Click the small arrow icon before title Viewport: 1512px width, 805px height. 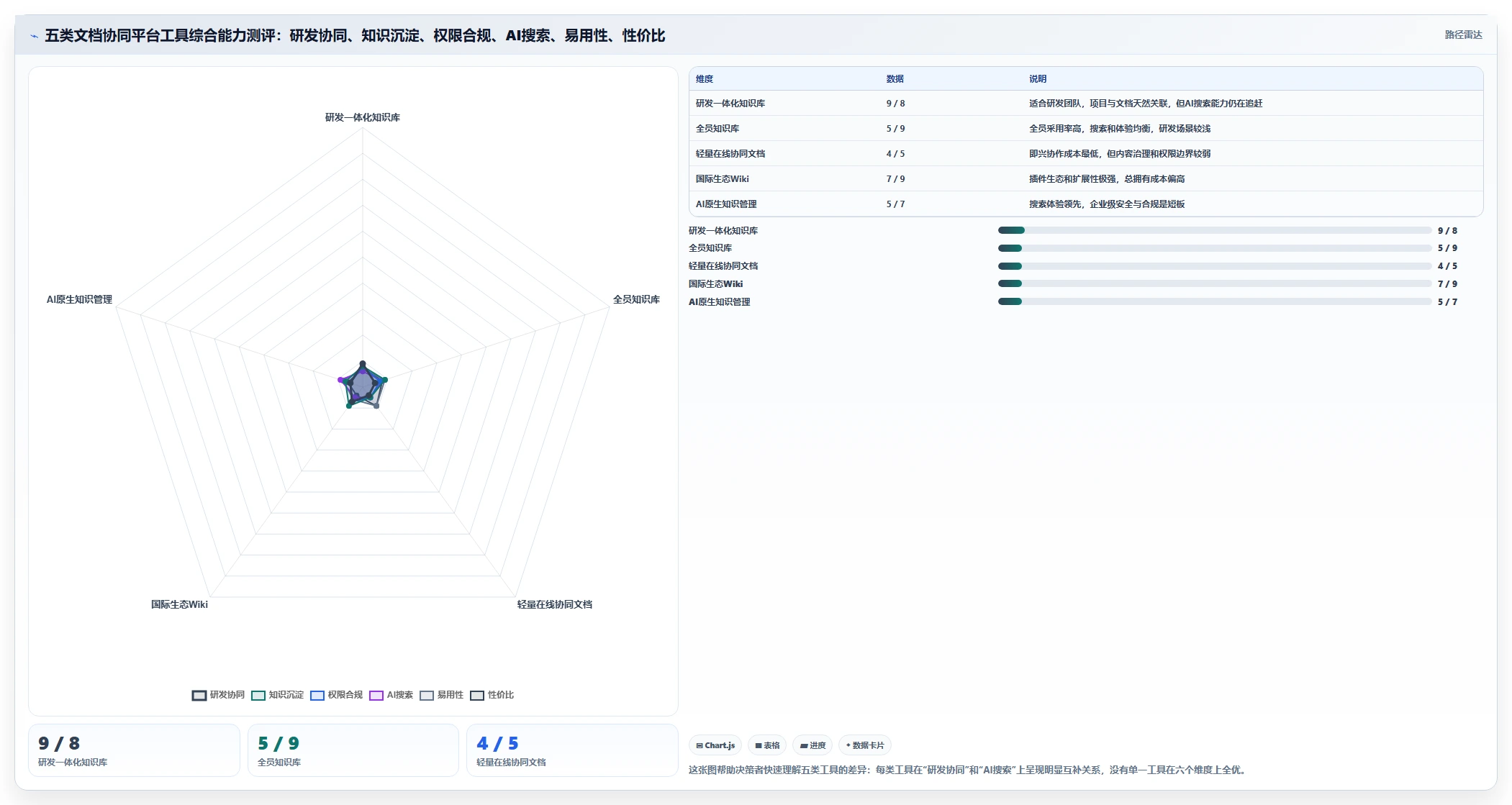[34, 36]
